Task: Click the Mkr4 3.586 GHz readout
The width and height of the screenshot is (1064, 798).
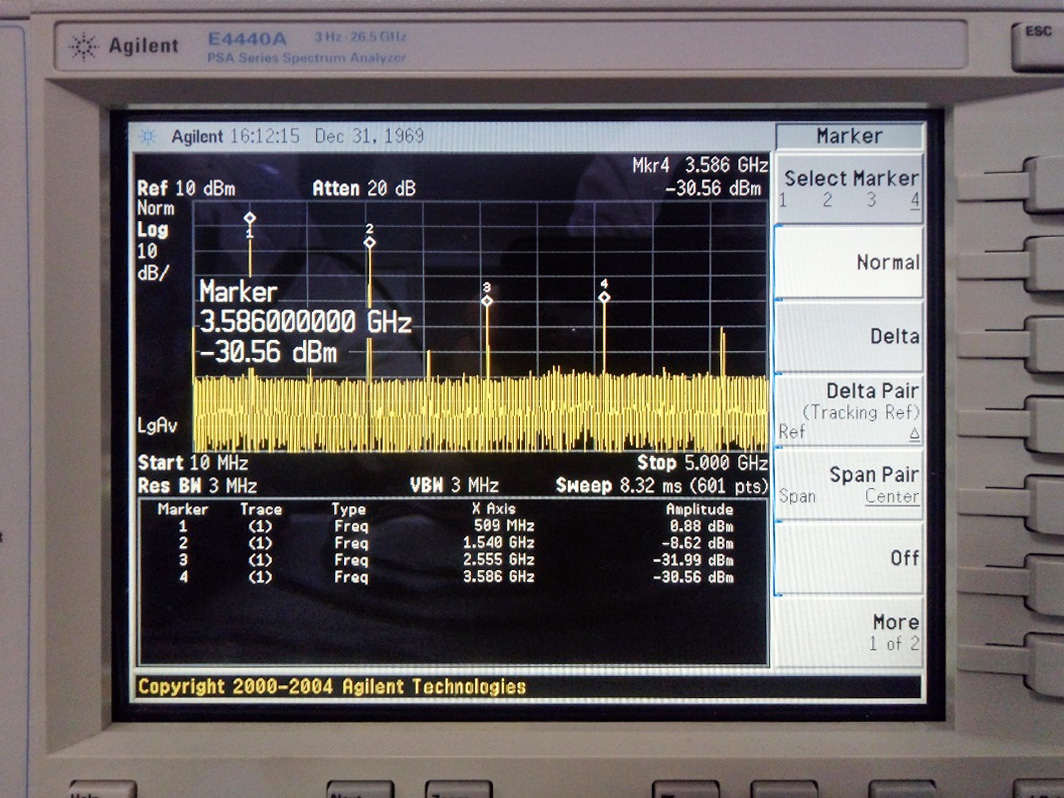Action: tap(700, 166)
